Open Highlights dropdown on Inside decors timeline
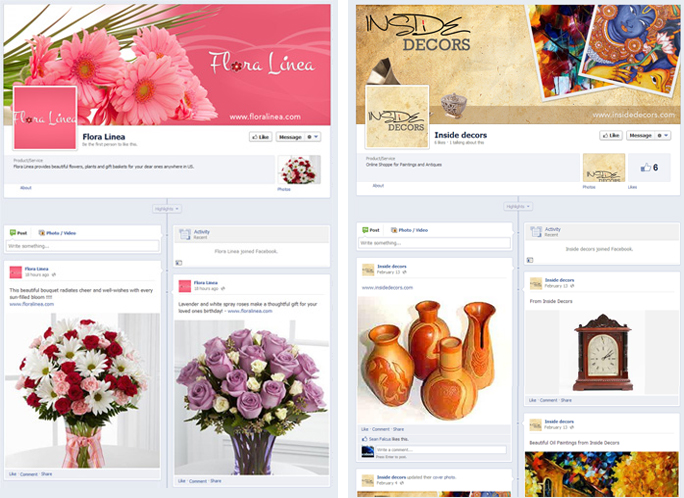 518,206
